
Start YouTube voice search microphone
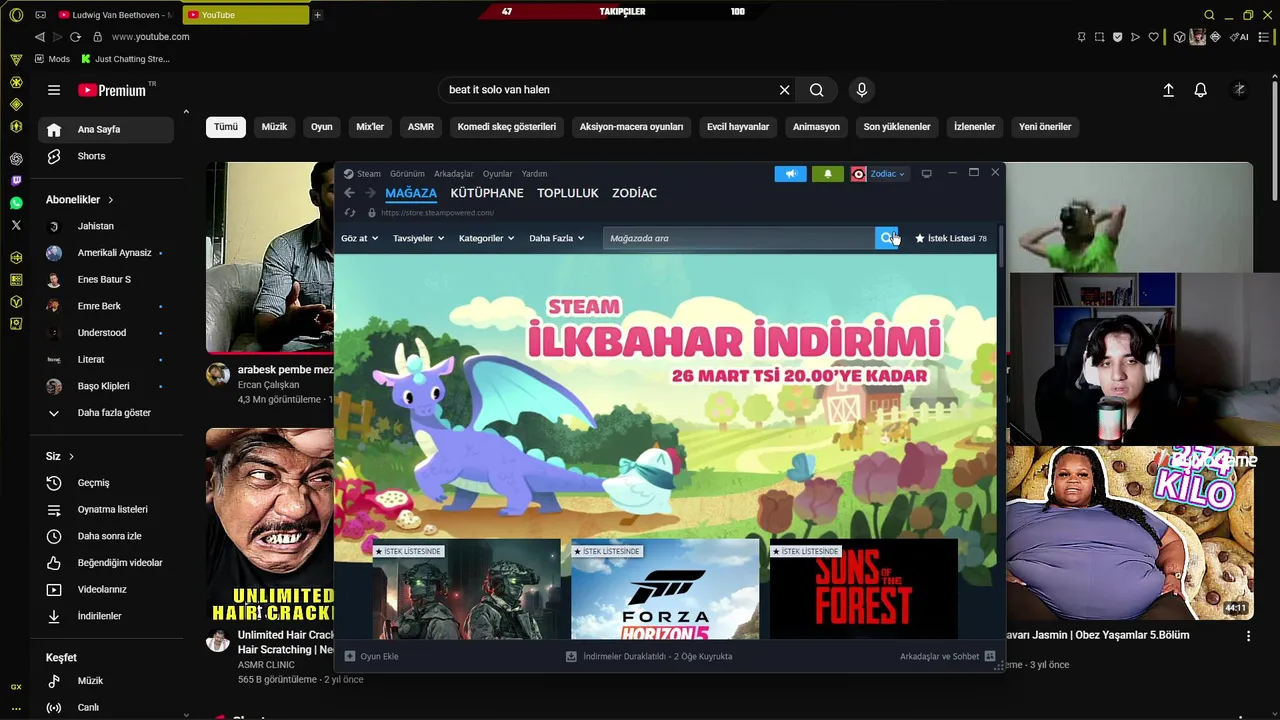coord(862,90)
